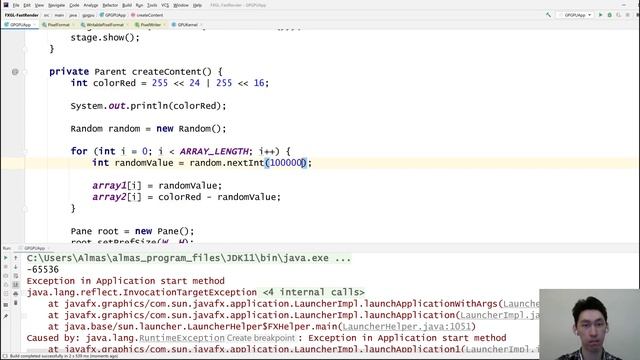
Task: Click the FXGL-FastRender project breadcrumb
Action: pyautogui.click(x=22, y=15)
